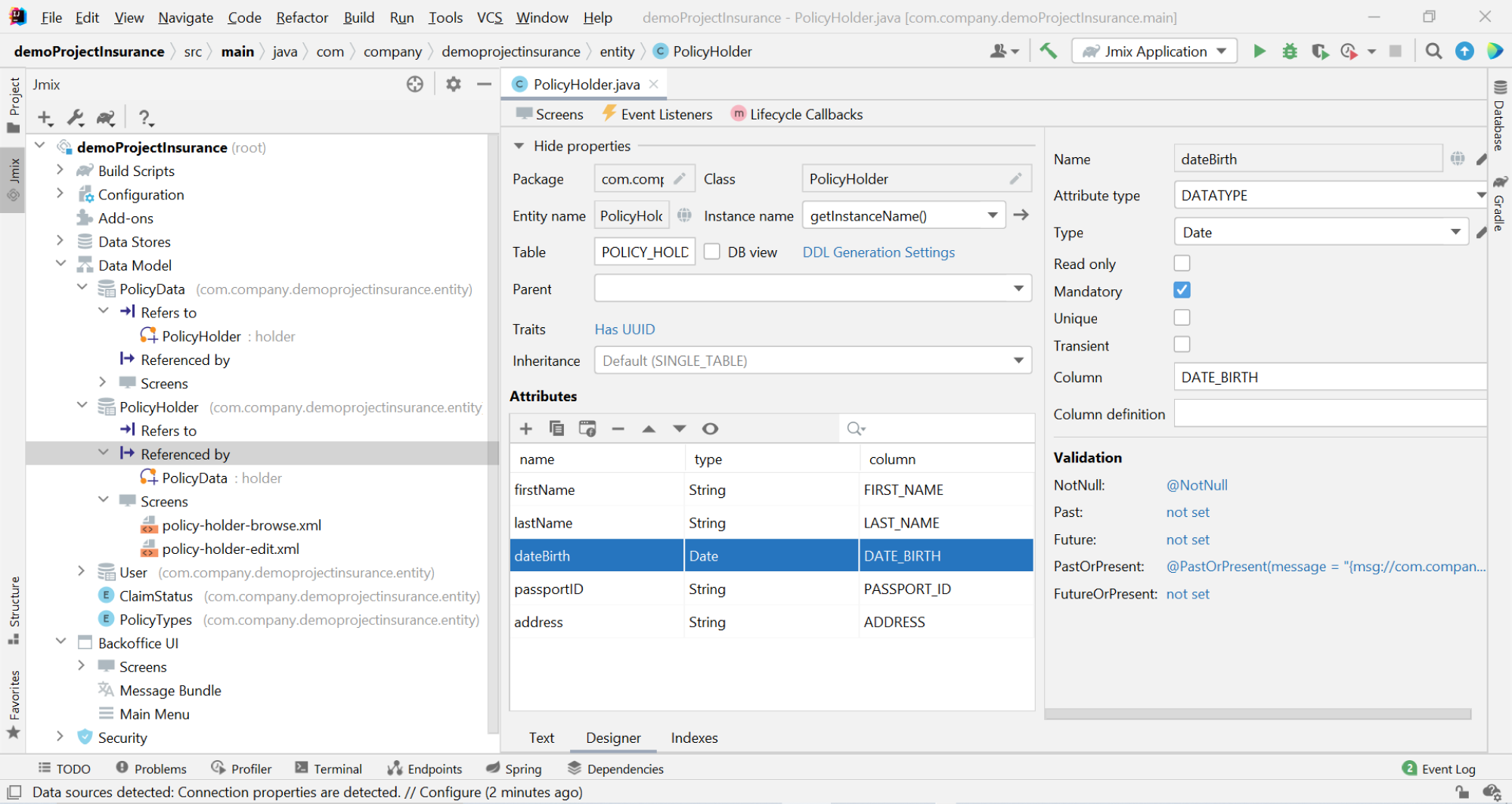Image resolution: width=1512 pixels, height=804 pixels.
Task: Remove selected attribute with minus icon
Action: point(618,428)
